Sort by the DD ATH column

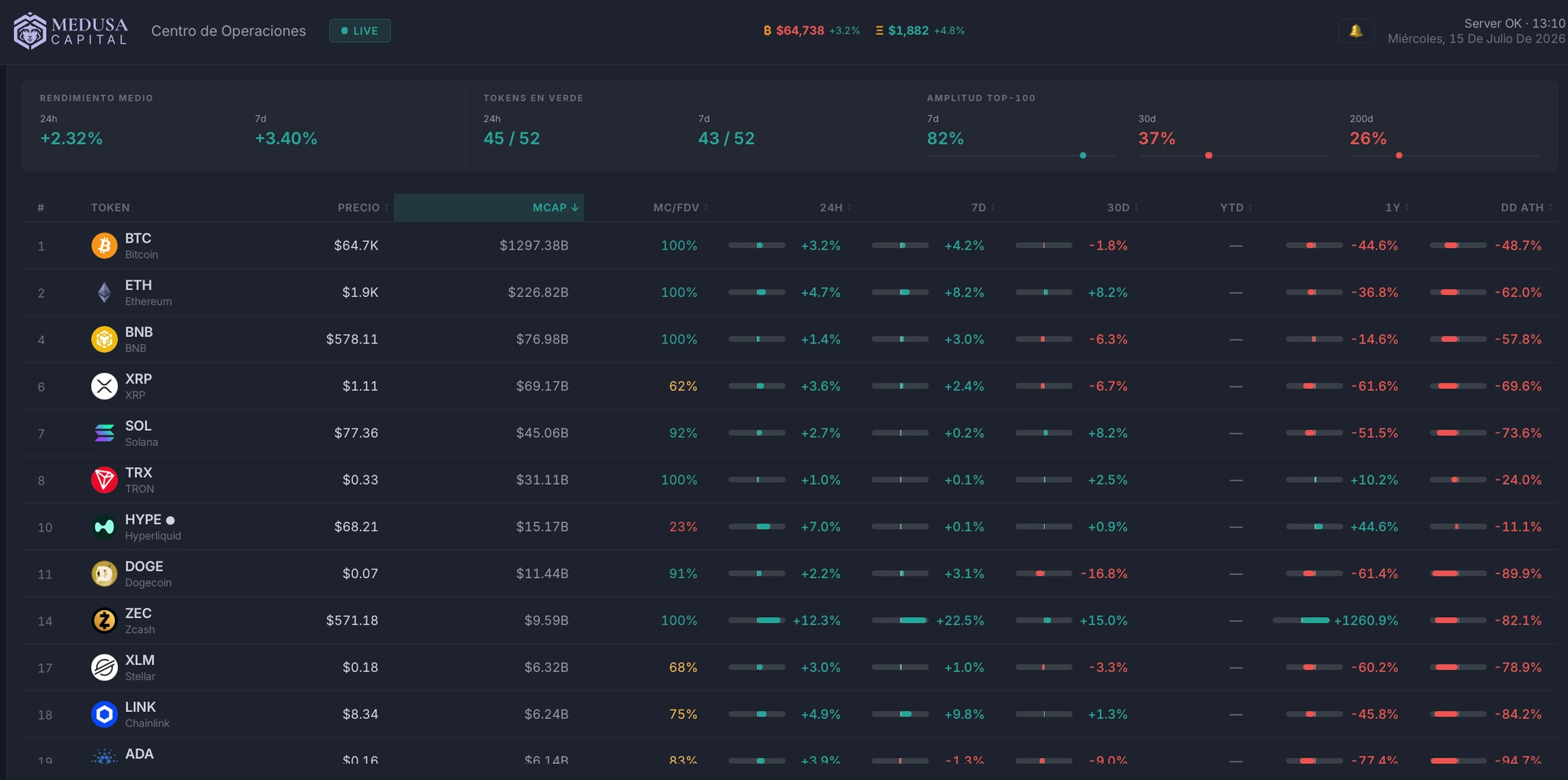click(x=1527, y=207)
